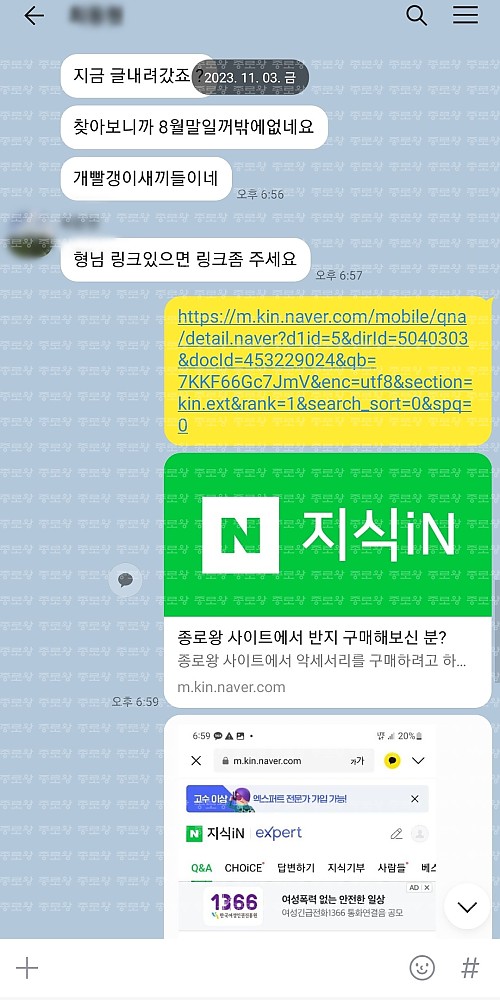Viewport: 500px width, 1000px height.
Task: Select the 답변하기 tab
Action: pos(296,867)
